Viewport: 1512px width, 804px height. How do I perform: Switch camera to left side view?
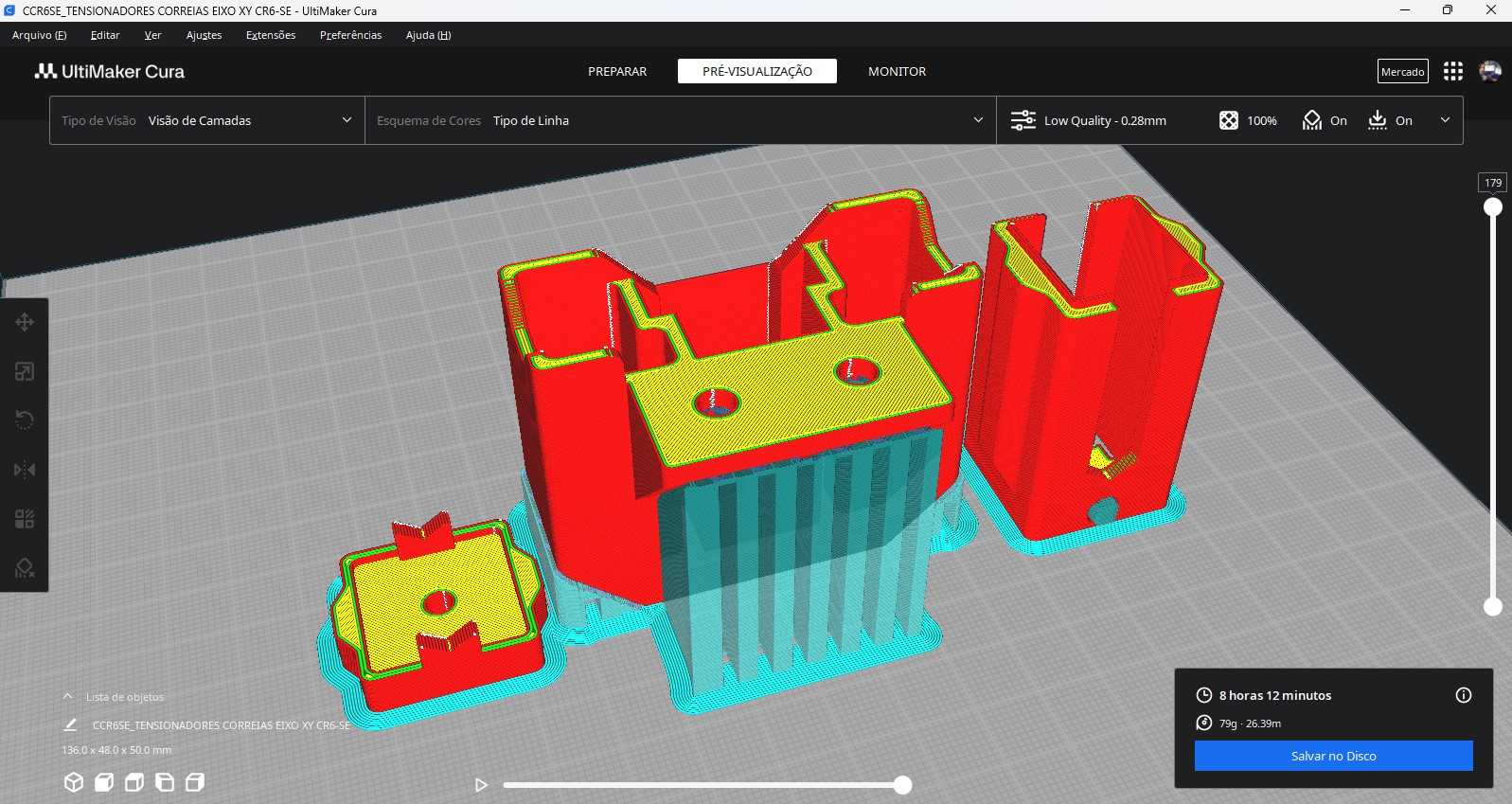pyautogui.click(x=165, y=782)
